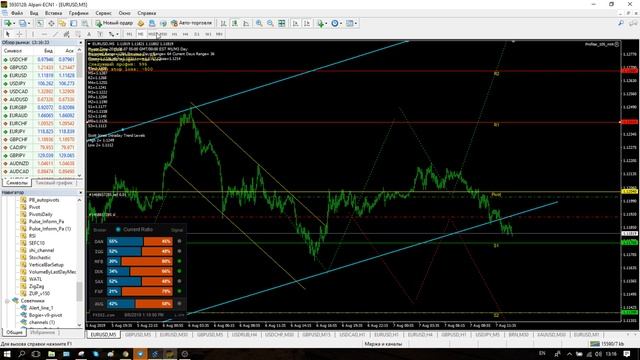The width and height of the screenshot is (640, 360).
Task: Toggle the Авто-торговля button
Action: (191, 23)
